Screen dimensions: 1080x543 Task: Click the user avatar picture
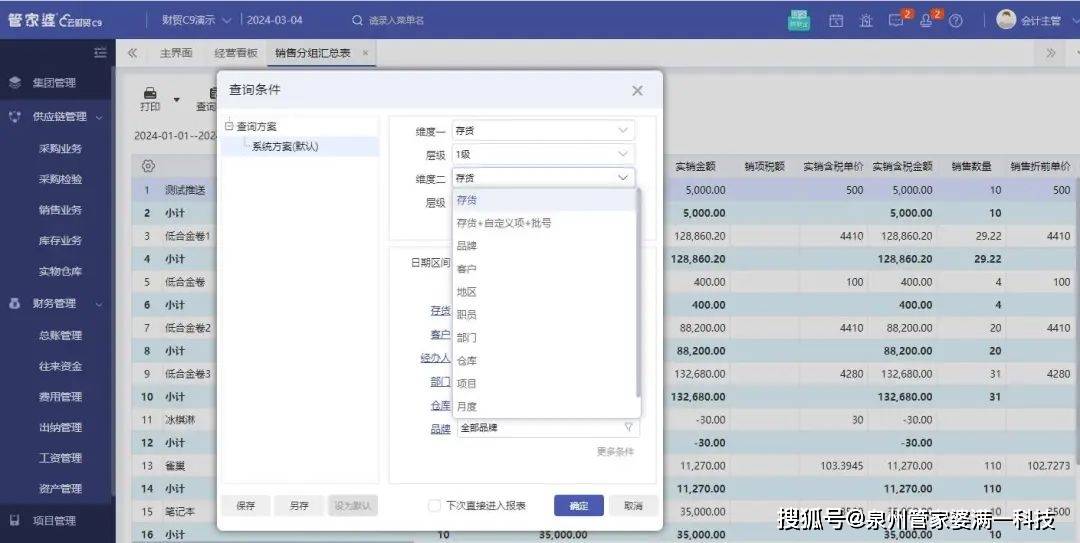click(x=1006, y=19)
